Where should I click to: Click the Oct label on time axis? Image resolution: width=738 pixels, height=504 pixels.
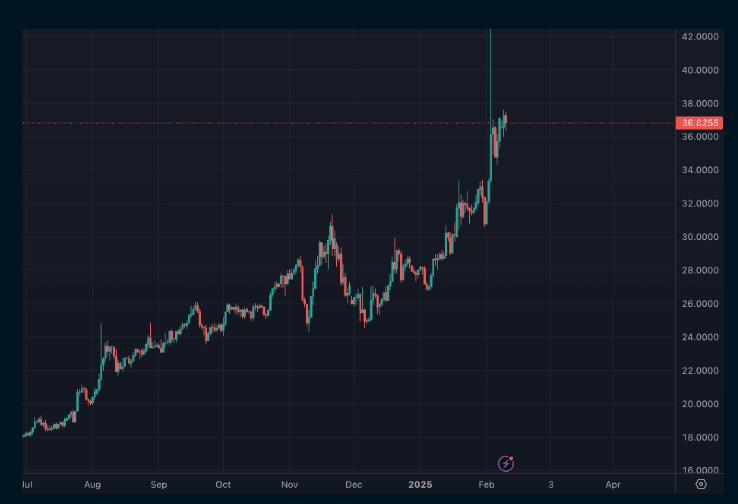click(223, 484)
